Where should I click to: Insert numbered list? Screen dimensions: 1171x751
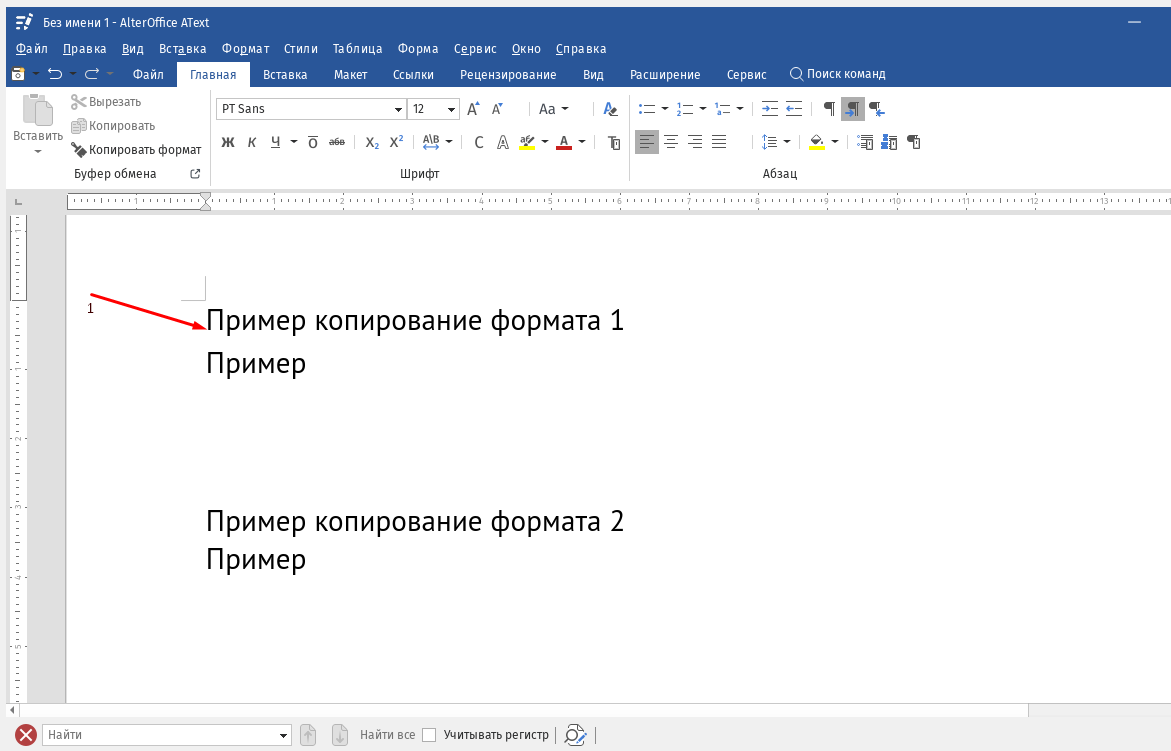pyautogui.click(x=685, y=109)
